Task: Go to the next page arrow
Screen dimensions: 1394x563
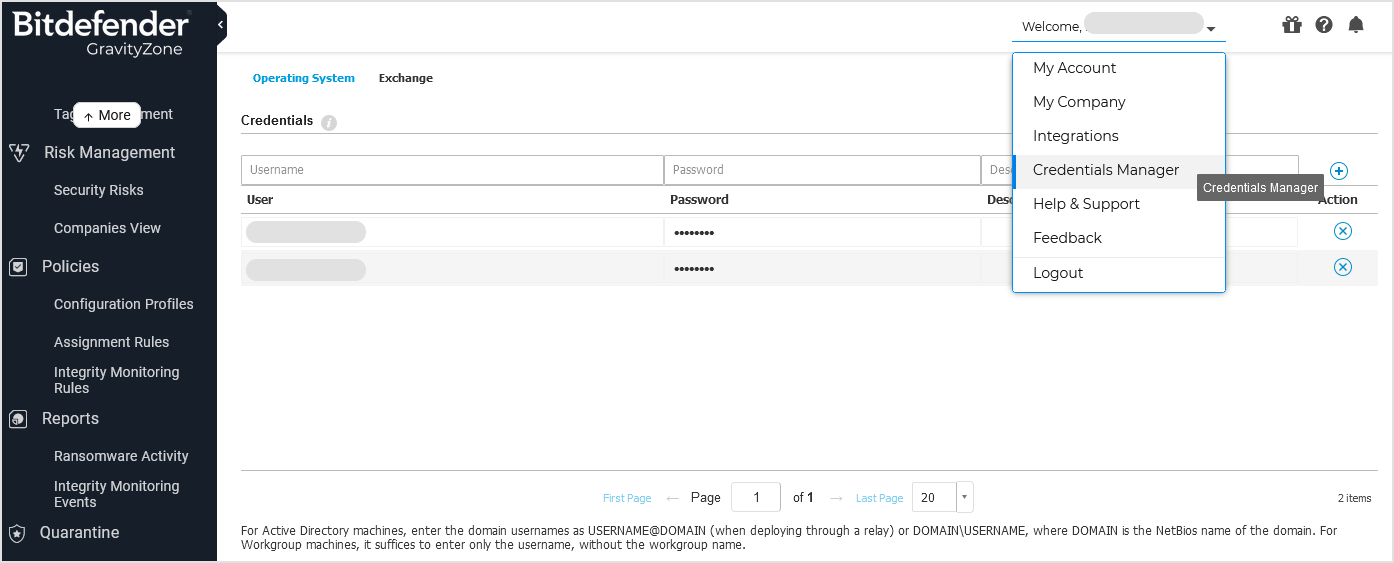Action: pyautogui.click(x=836, y=498)
